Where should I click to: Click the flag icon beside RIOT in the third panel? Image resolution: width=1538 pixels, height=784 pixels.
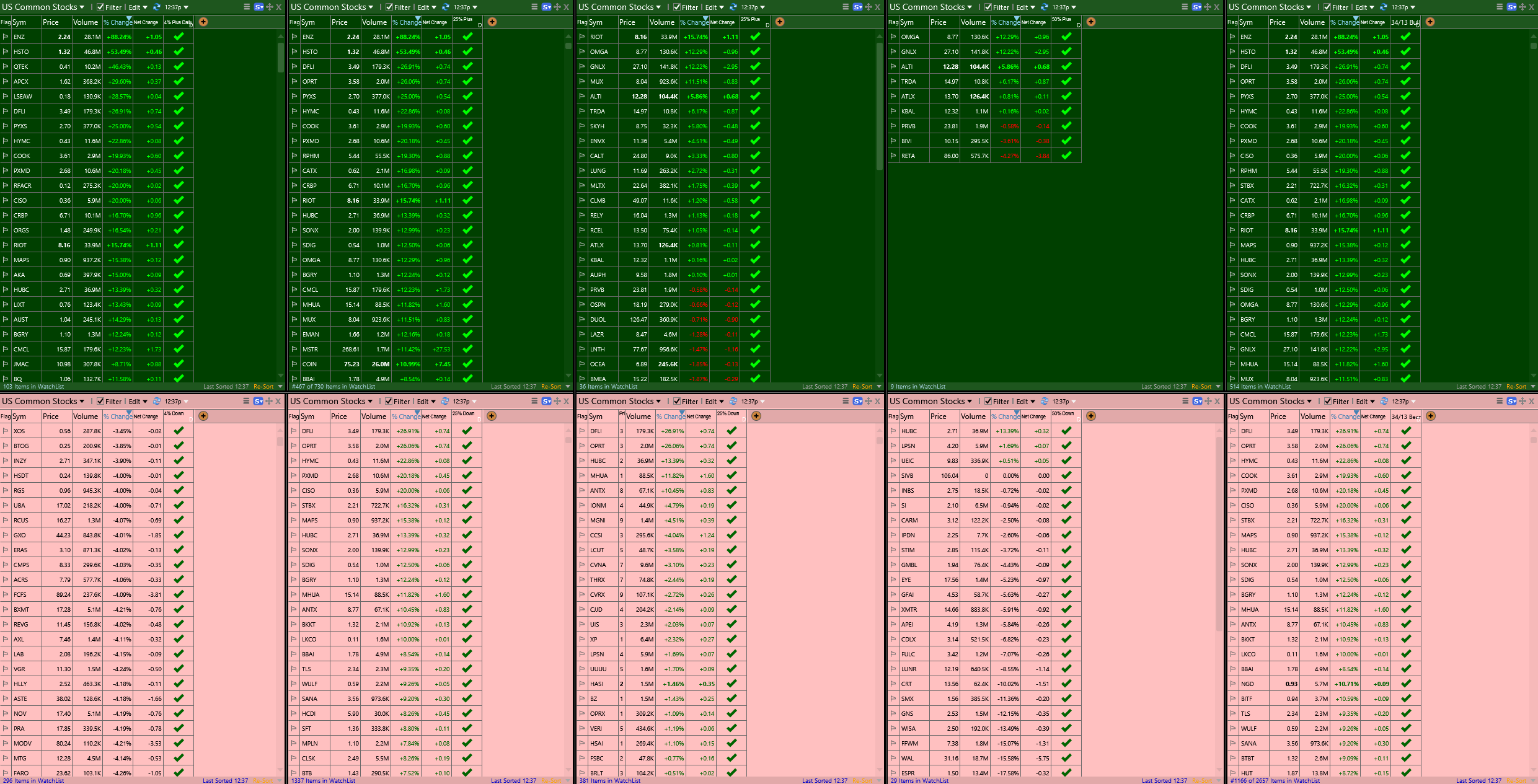(x=581, y=37)
